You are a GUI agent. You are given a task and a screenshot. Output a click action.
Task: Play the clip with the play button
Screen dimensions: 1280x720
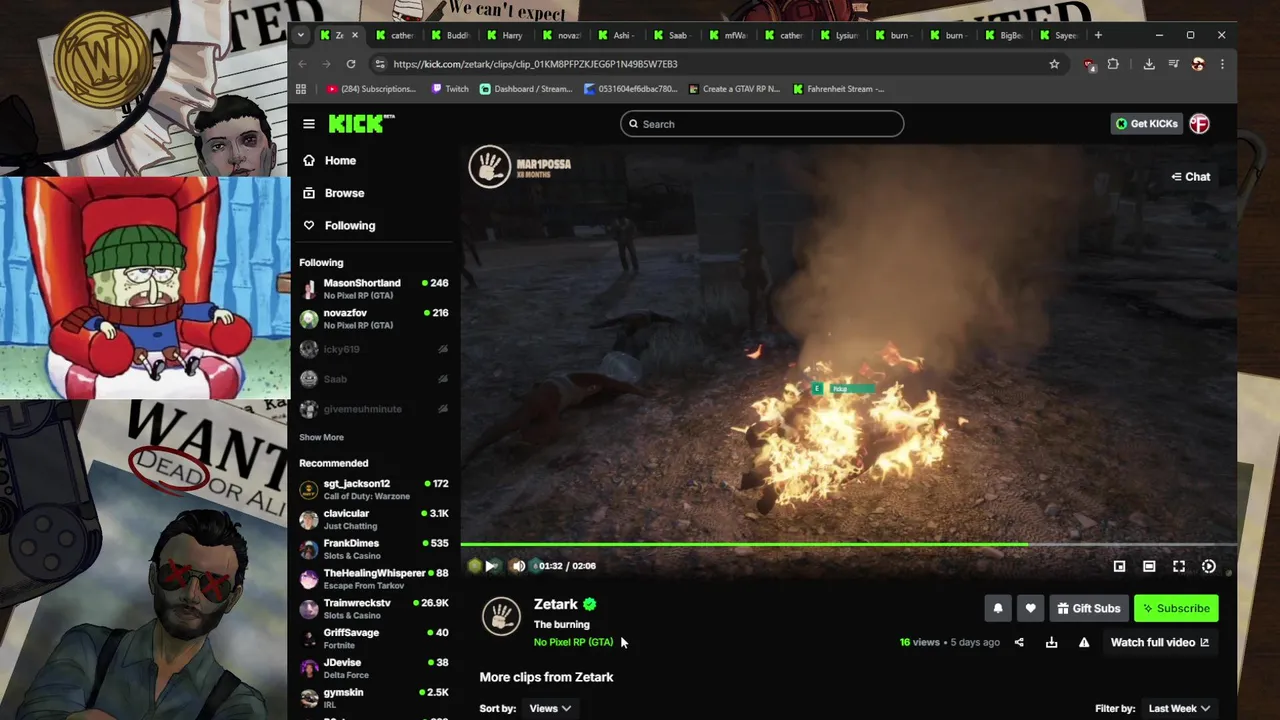pyautogui.click(x=491, y=566)
